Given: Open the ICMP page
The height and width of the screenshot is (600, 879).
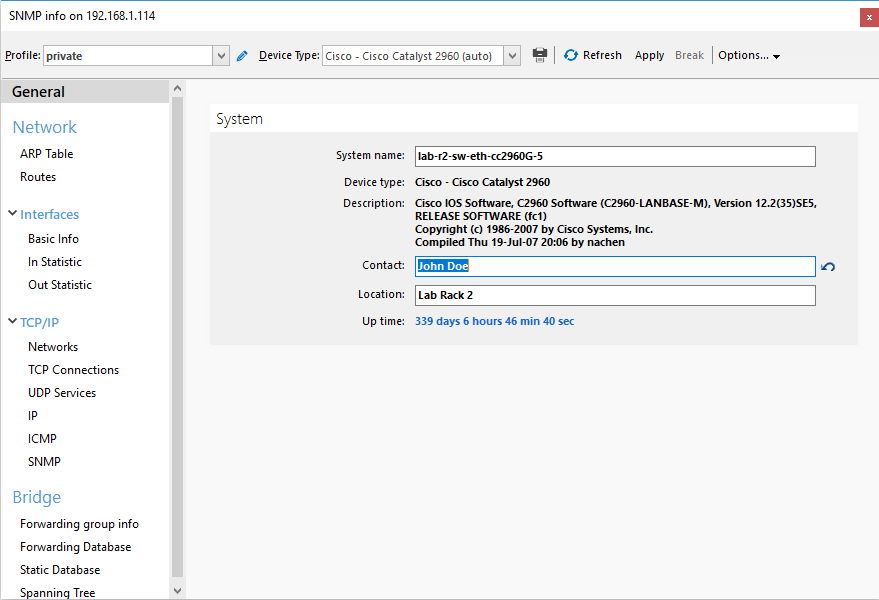Looking at the screenshot, I should (42, 439).
